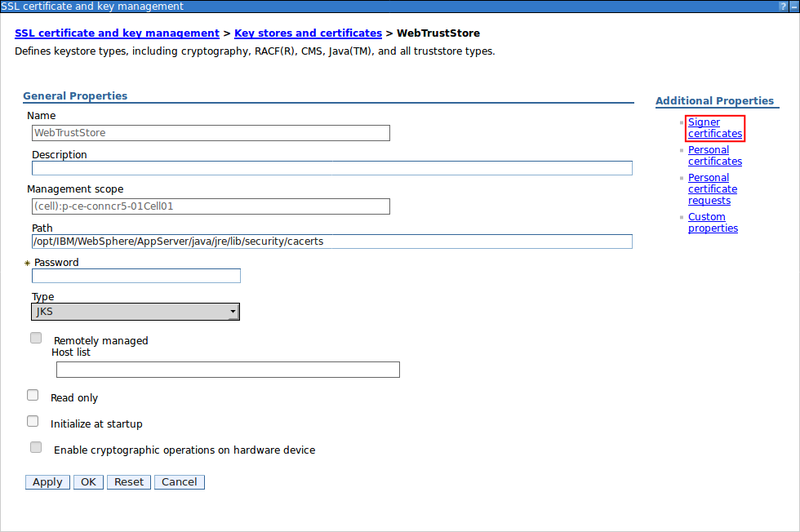
Task: Click the Path field with cacerts path
Action: (x=332, y=242)
